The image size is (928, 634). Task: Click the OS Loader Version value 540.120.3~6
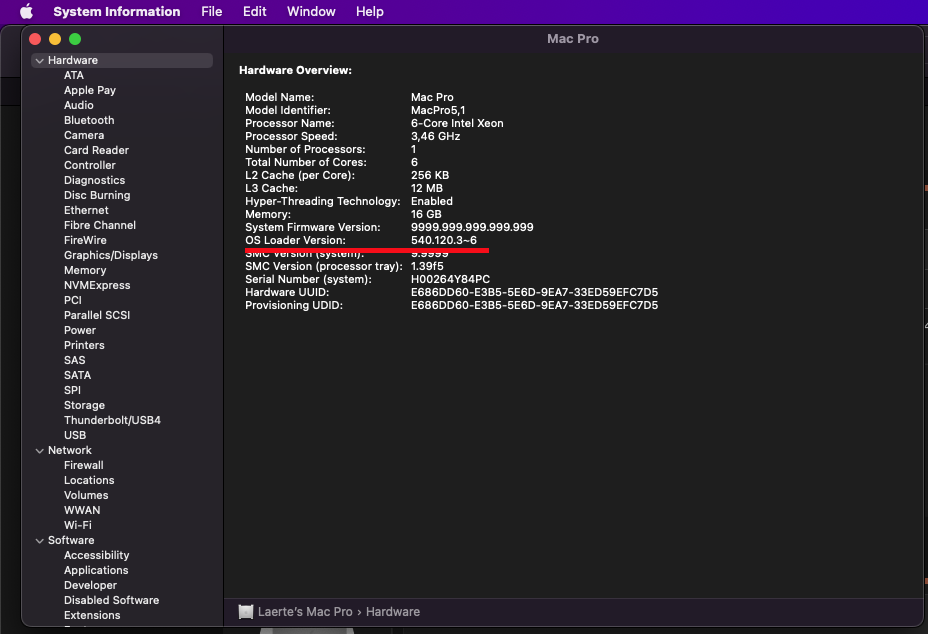pyautogui.click(x=444, y=240)
